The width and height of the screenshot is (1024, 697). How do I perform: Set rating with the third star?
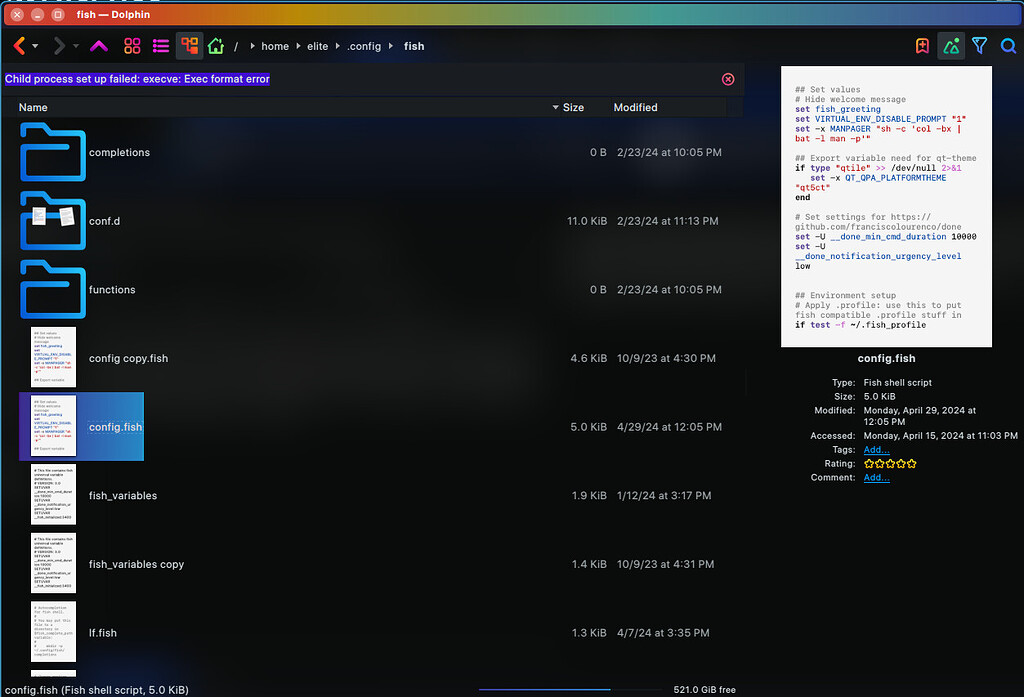(x=890, y=464)
